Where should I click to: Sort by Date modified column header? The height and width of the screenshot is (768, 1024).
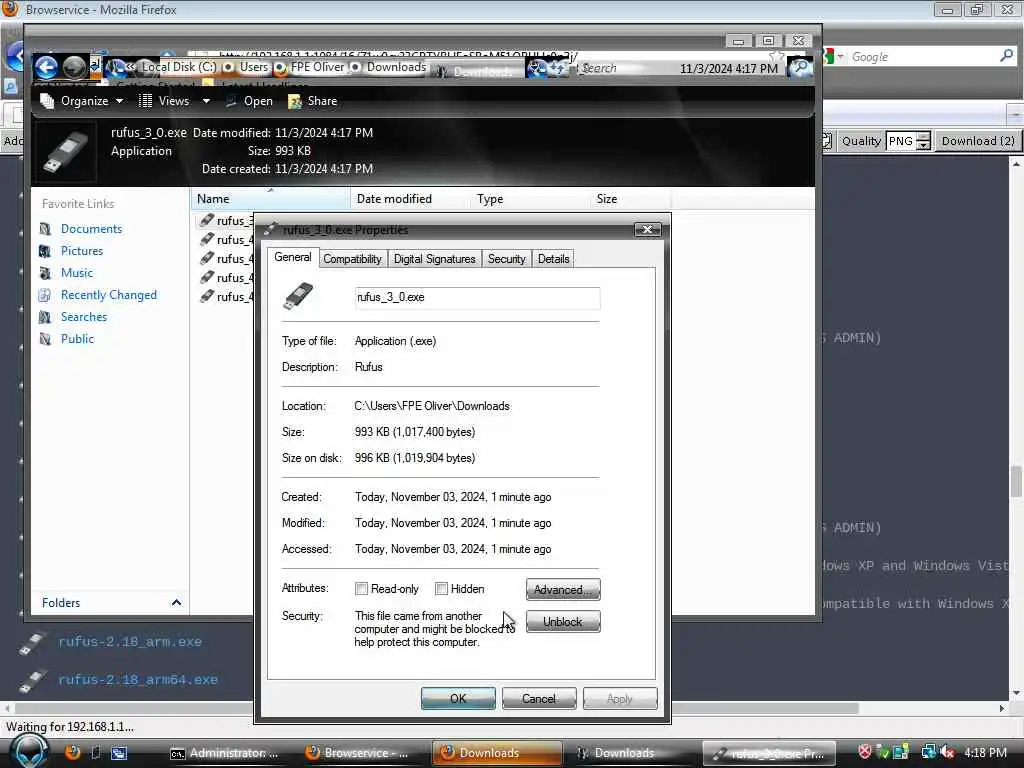410,199
